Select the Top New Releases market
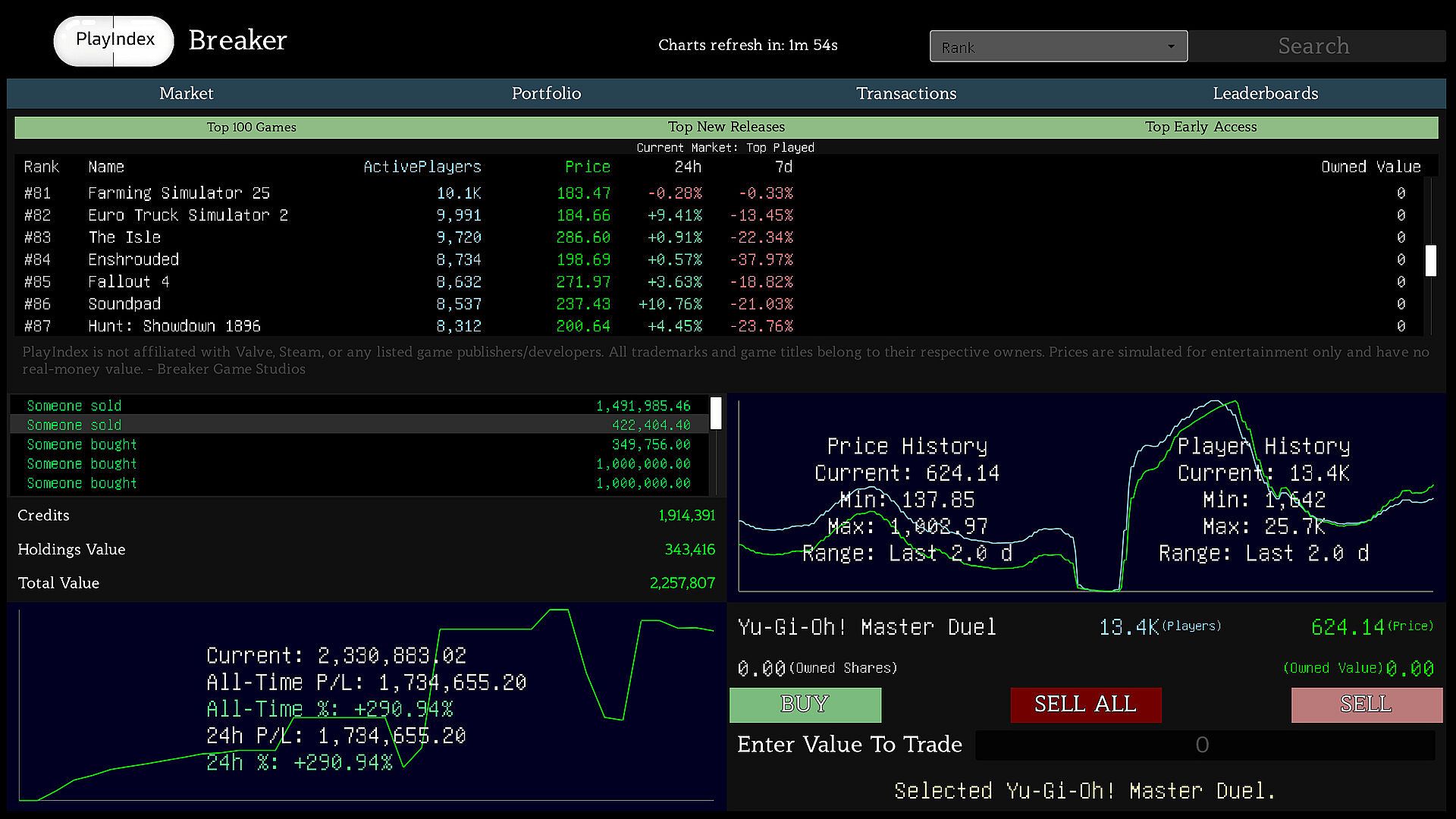 tap(726, 127)
